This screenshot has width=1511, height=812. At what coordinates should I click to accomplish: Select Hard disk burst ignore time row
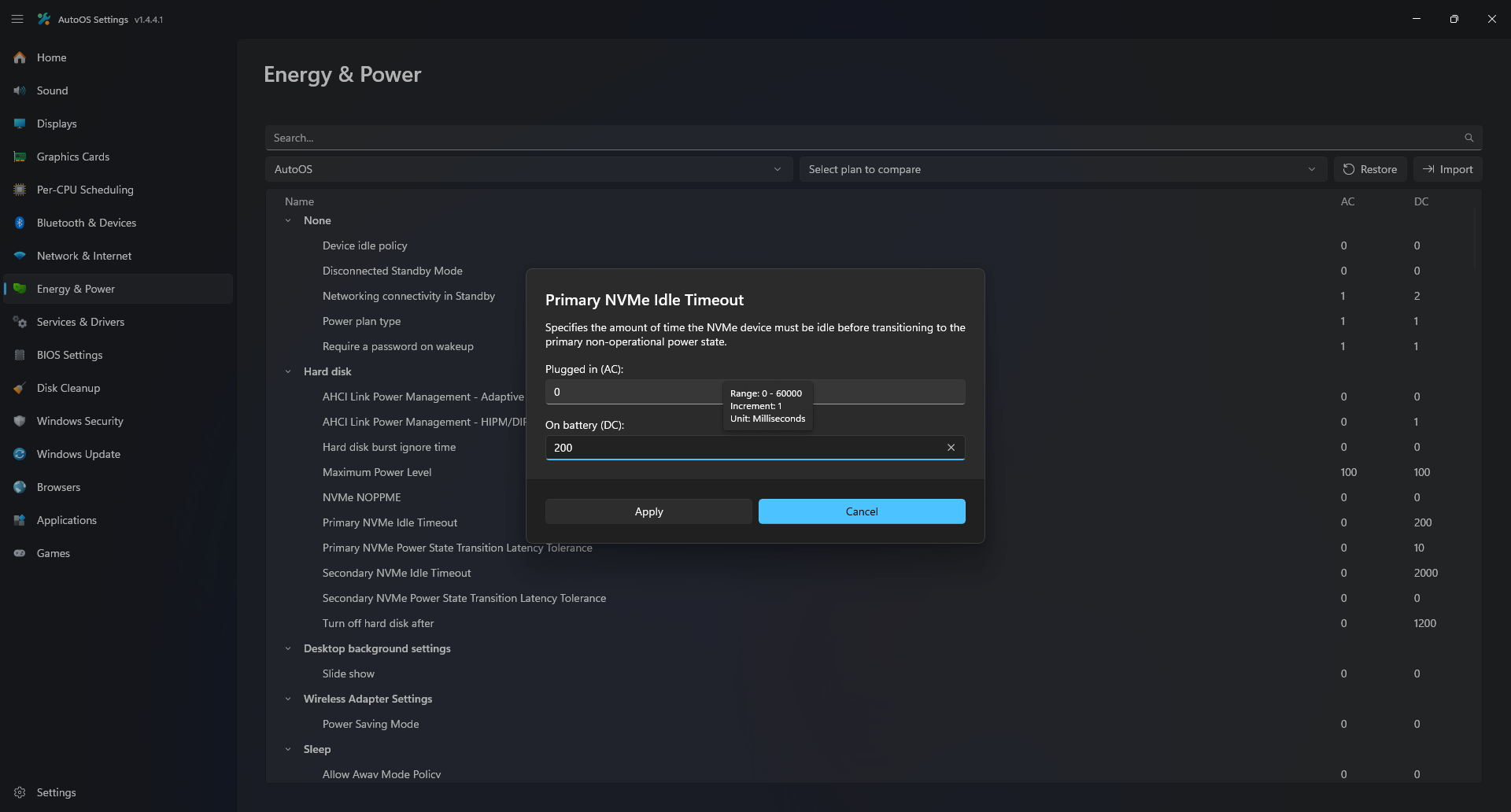tap(874, 447)
